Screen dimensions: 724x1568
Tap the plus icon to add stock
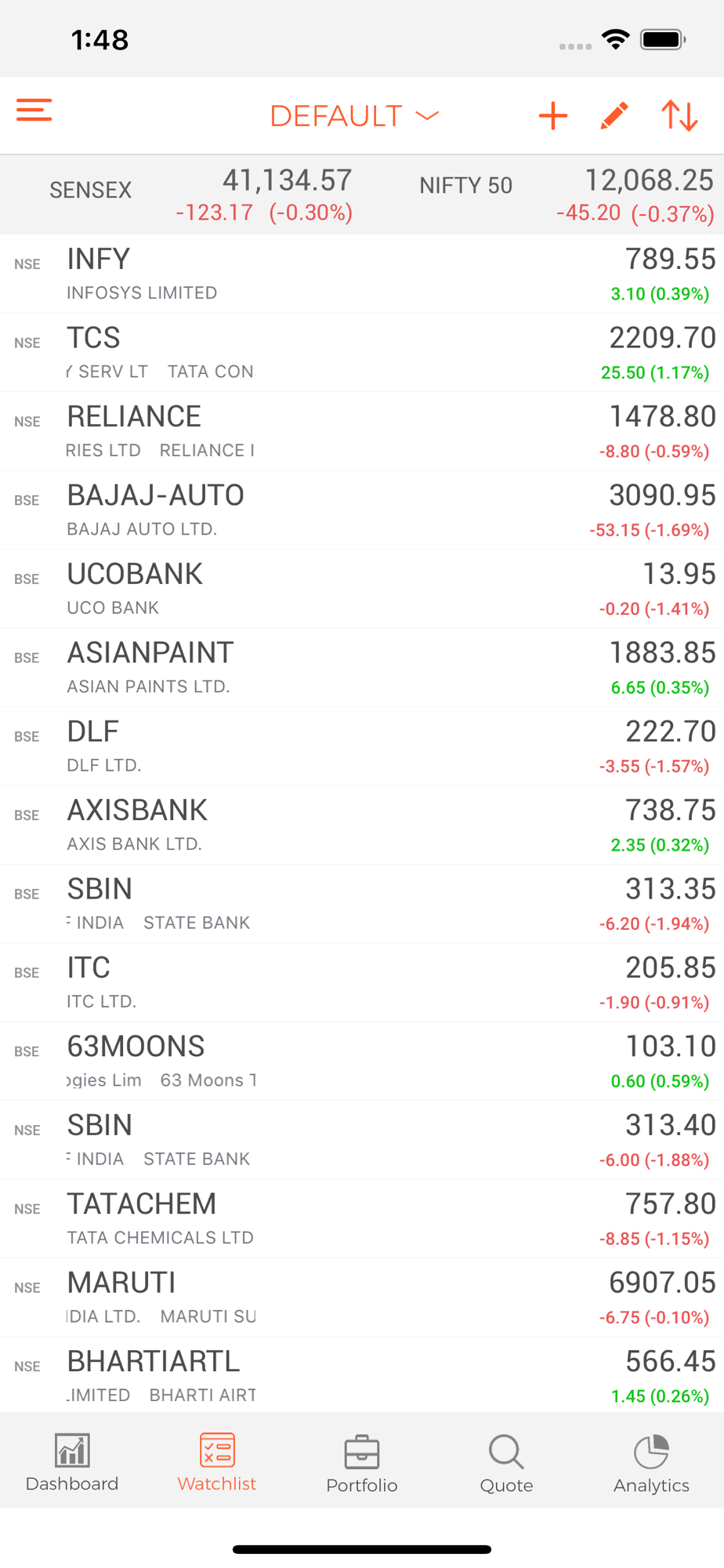553,116
